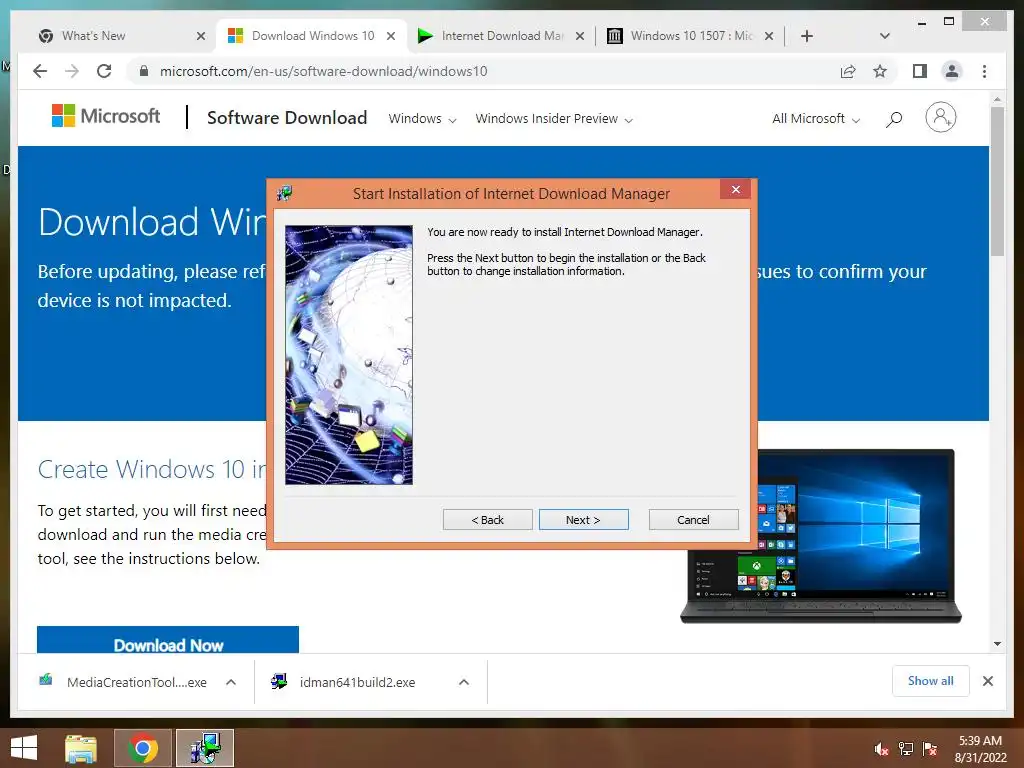Viewport: 1024px width, 768px height.
Task: Reload the current page
Action: click(104, 71)
